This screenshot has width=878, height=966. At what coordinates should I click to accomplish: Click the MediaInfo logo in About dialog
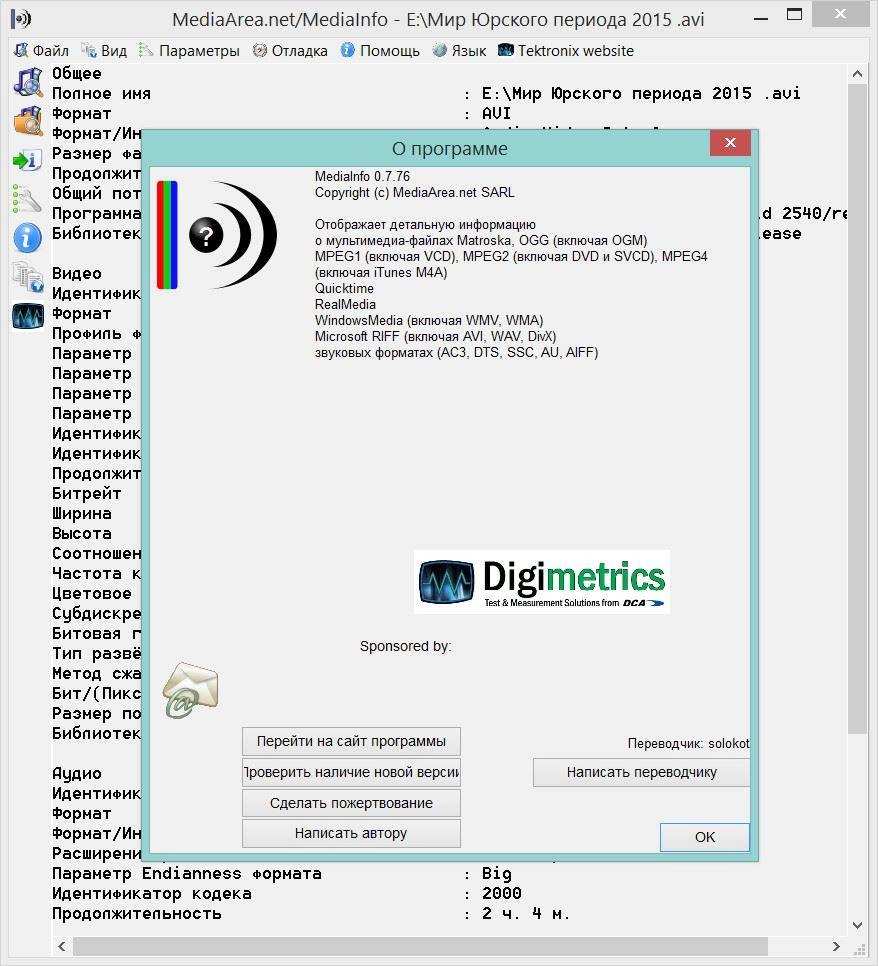pyautogui.click(x=217, y=235)
